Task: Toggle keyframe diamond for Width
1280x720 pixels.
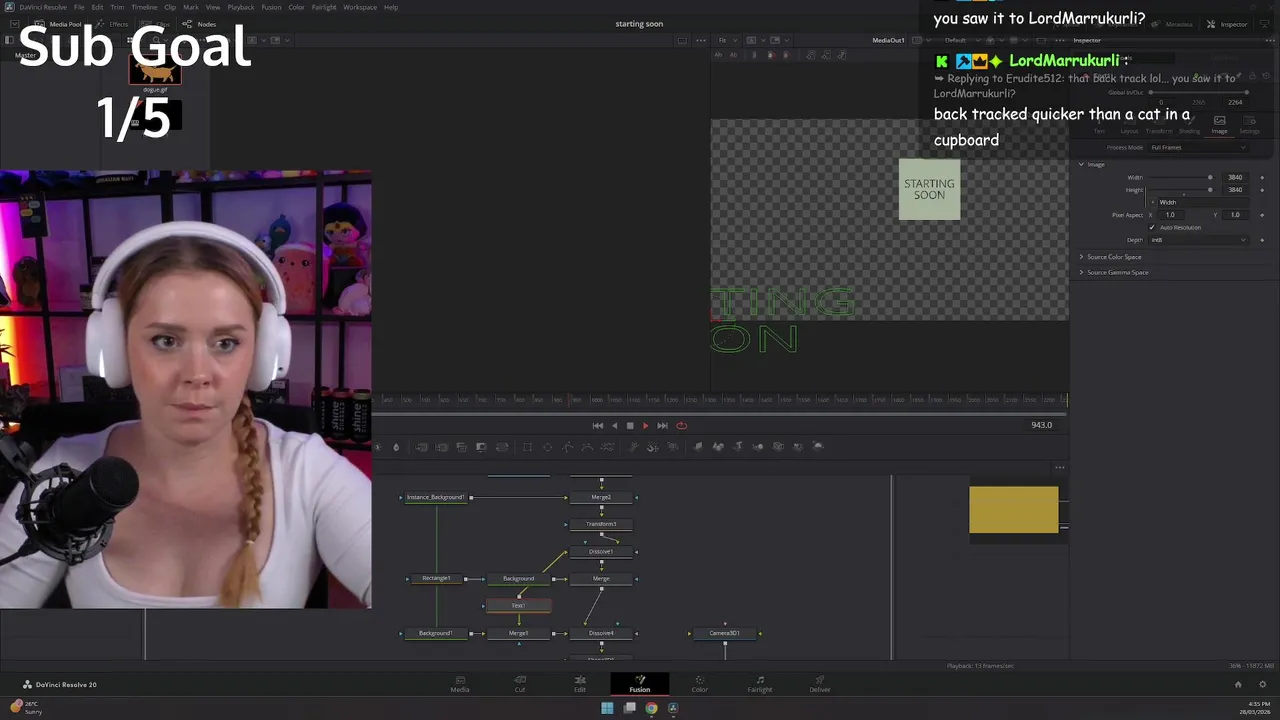Action: tap(1262, 177)
